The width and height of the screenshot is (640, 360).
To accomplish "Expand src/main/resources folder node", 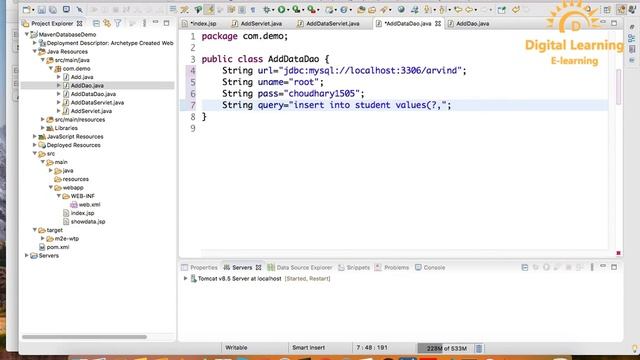I will coord(43,120).
